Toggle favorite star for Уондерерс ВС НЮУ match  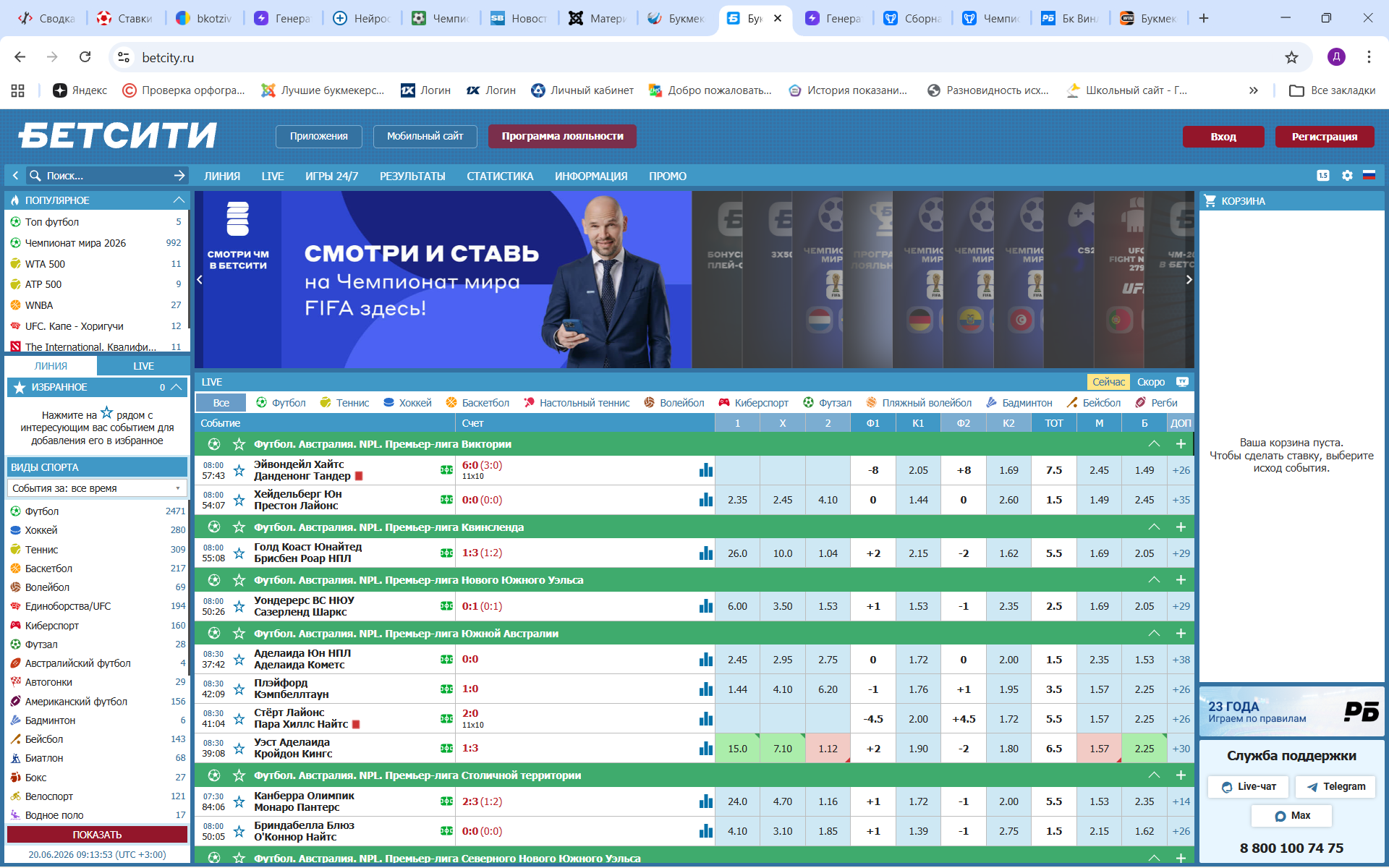239,606
